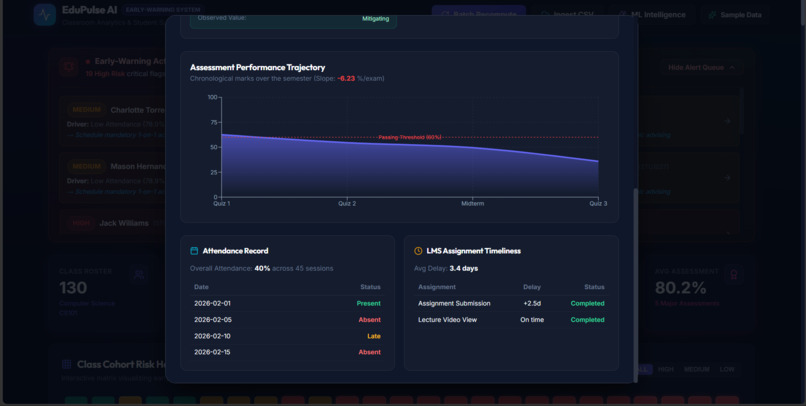Click the 25 y-axis tick label
This screenshot has height=406, width=806.
214,172
